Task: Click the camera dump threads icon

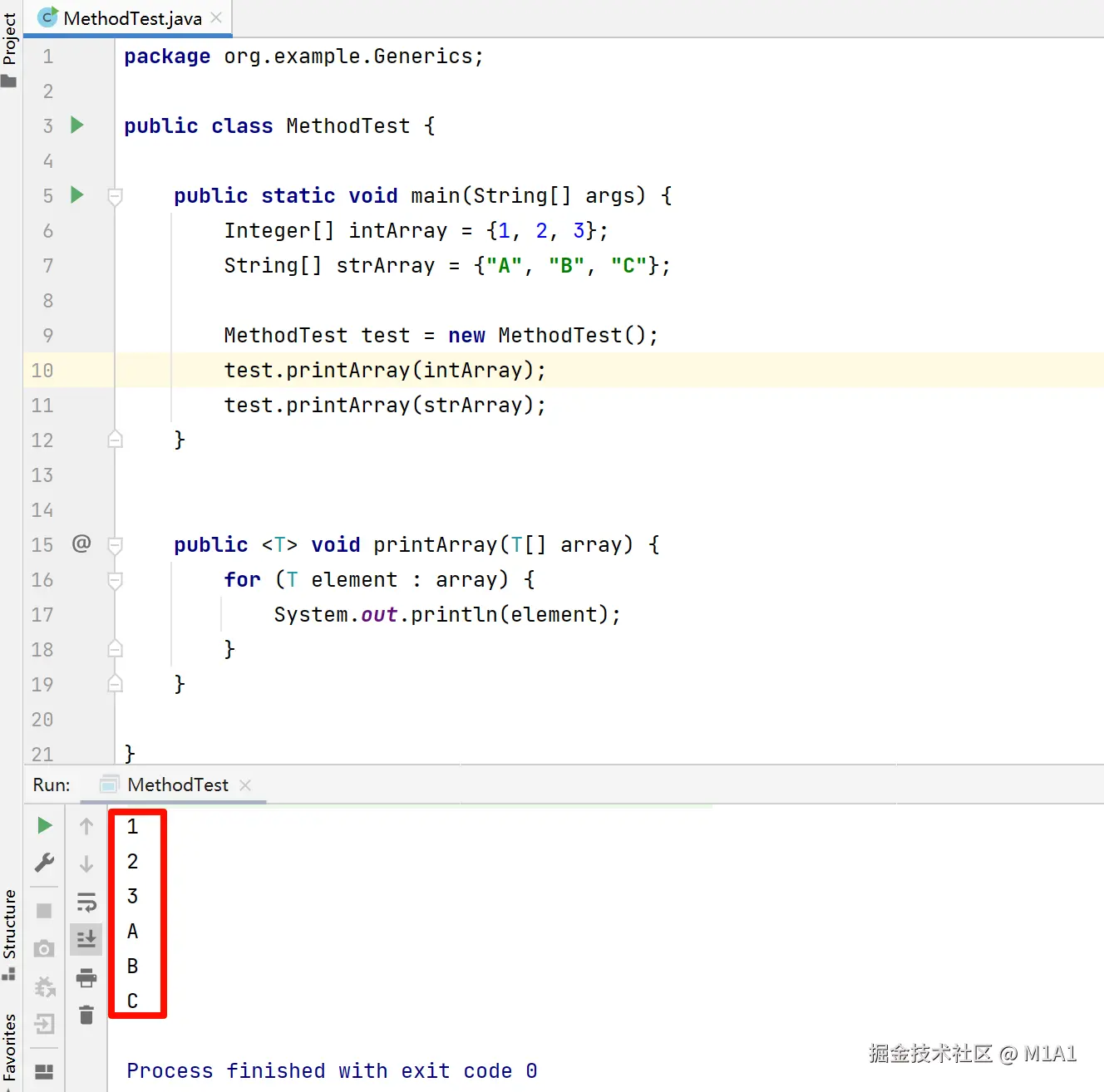Action: click(x=45, y=948)
